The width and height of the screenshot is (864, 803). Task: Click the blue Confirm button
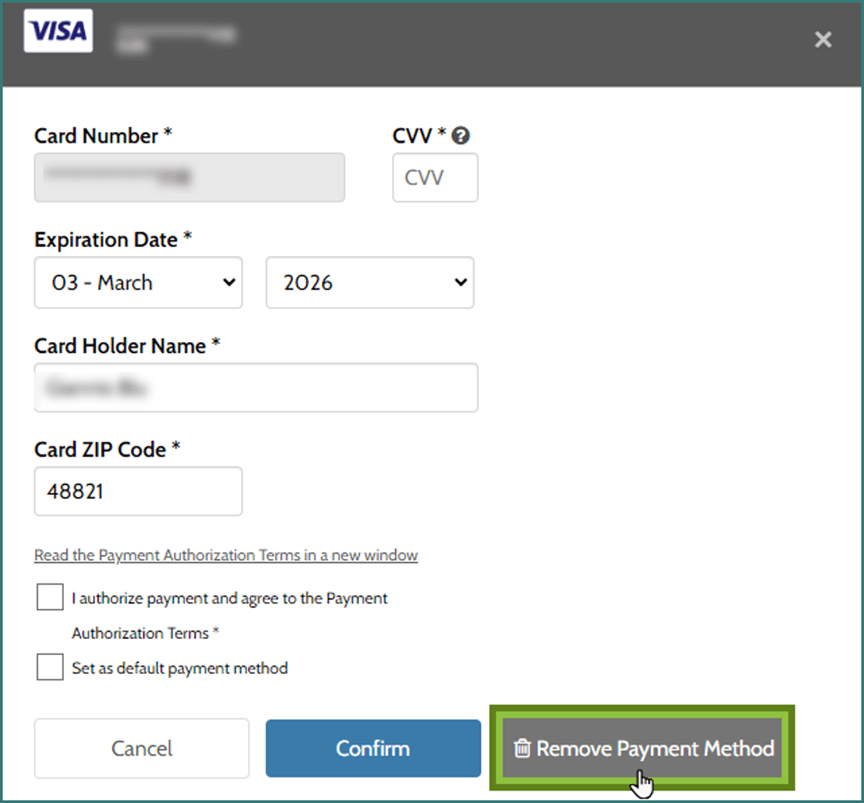click(373, 748)
